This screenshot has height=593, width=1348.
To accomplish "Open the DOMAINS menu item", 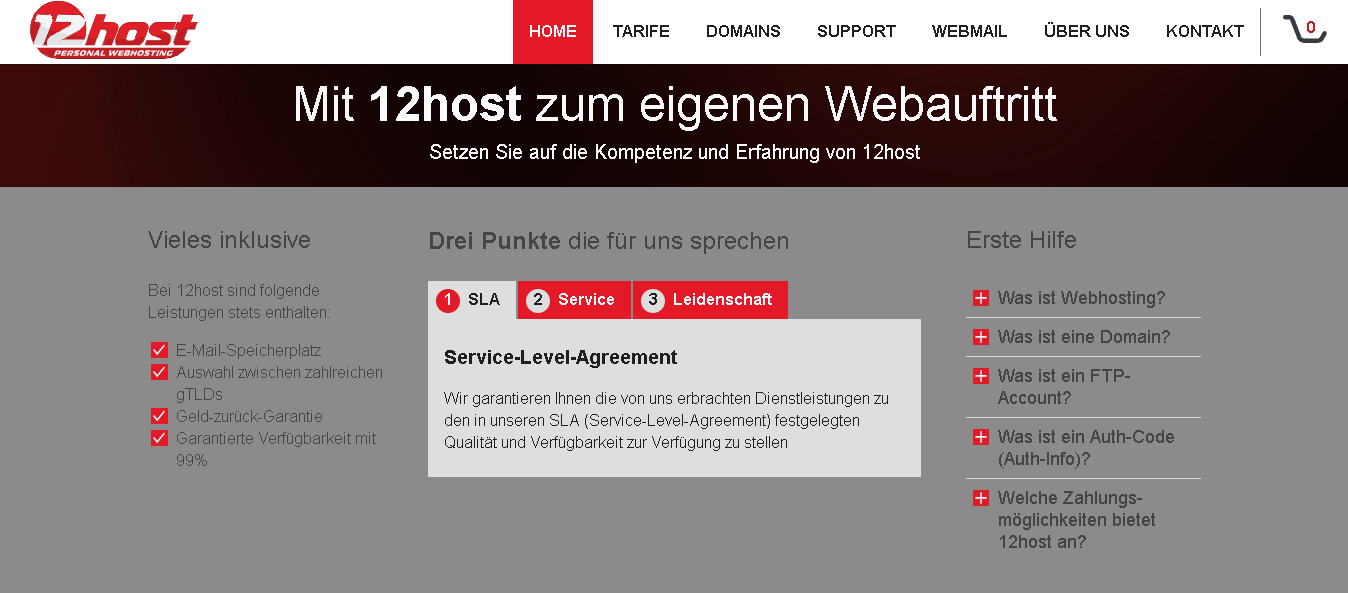I will tap(743, 32).
